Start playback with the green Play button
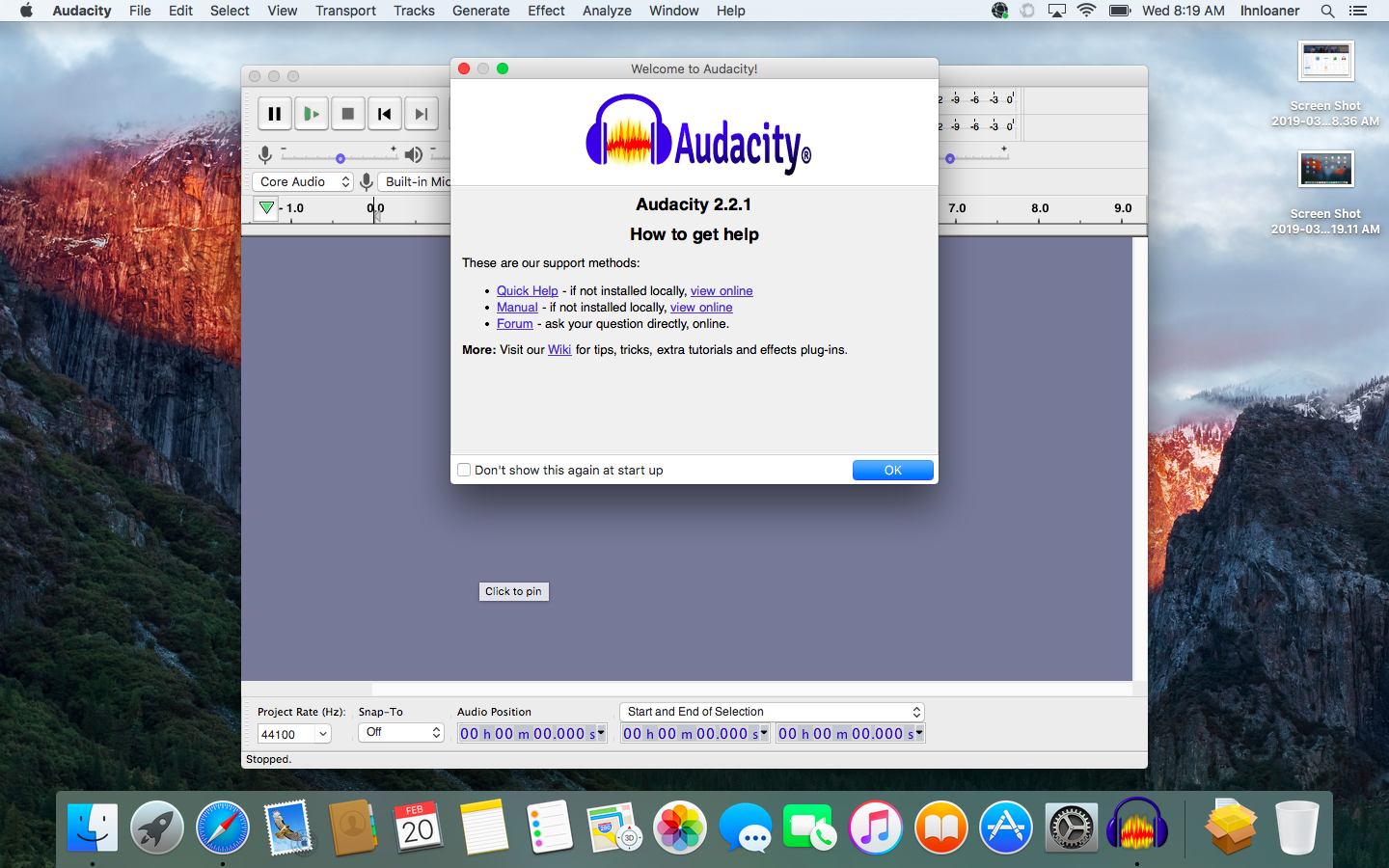Viewport: 1389px width, 868px height. coord(312,114)
